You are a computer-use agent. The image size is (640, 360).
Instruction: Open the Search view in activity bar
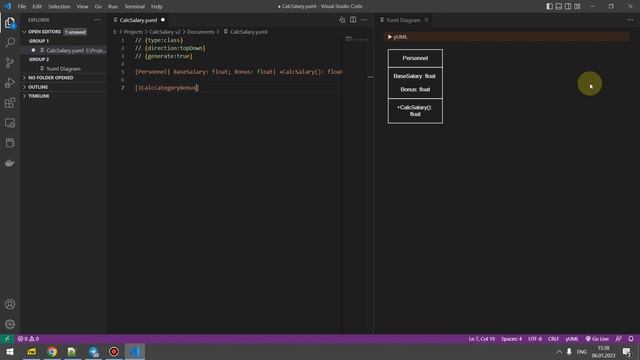tap(10, 42)
